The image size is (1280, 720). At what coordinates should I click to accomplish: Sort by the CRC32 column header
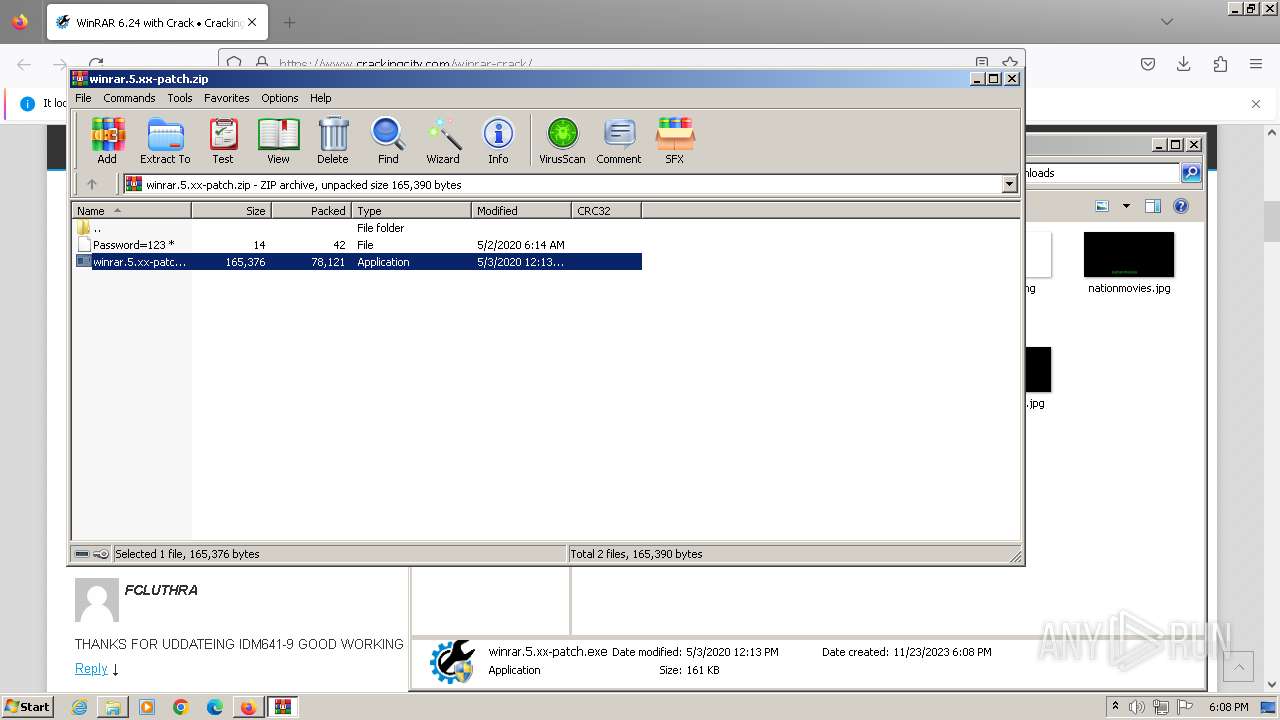coord(606,211)
